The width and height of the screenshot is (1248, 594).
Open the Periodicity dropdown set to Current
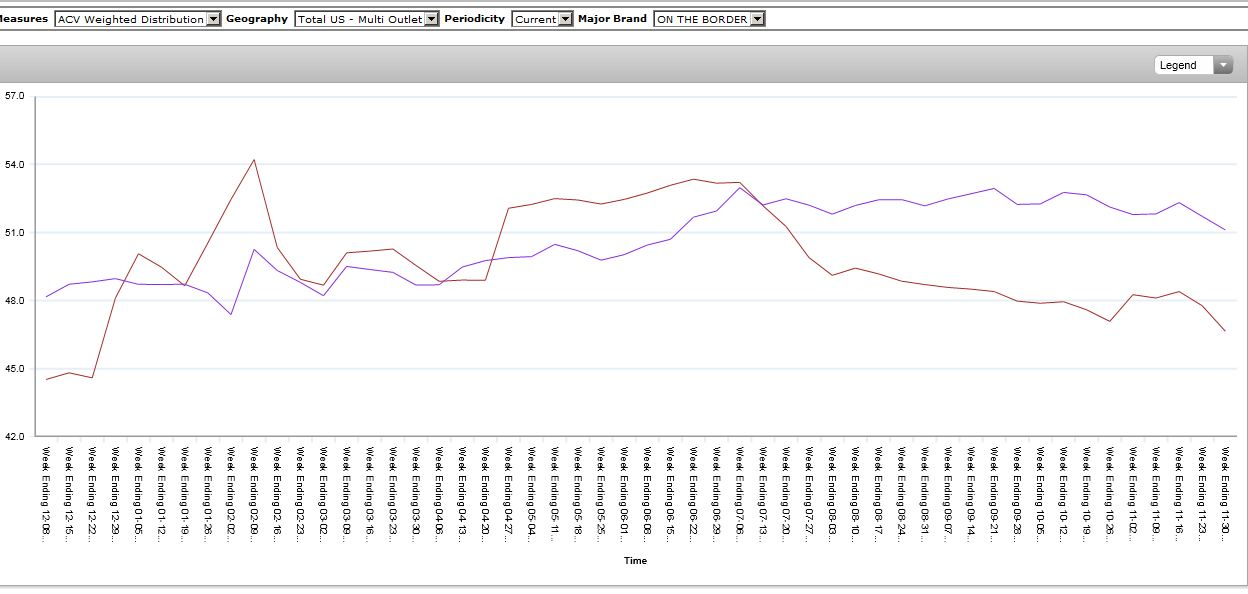542,19
